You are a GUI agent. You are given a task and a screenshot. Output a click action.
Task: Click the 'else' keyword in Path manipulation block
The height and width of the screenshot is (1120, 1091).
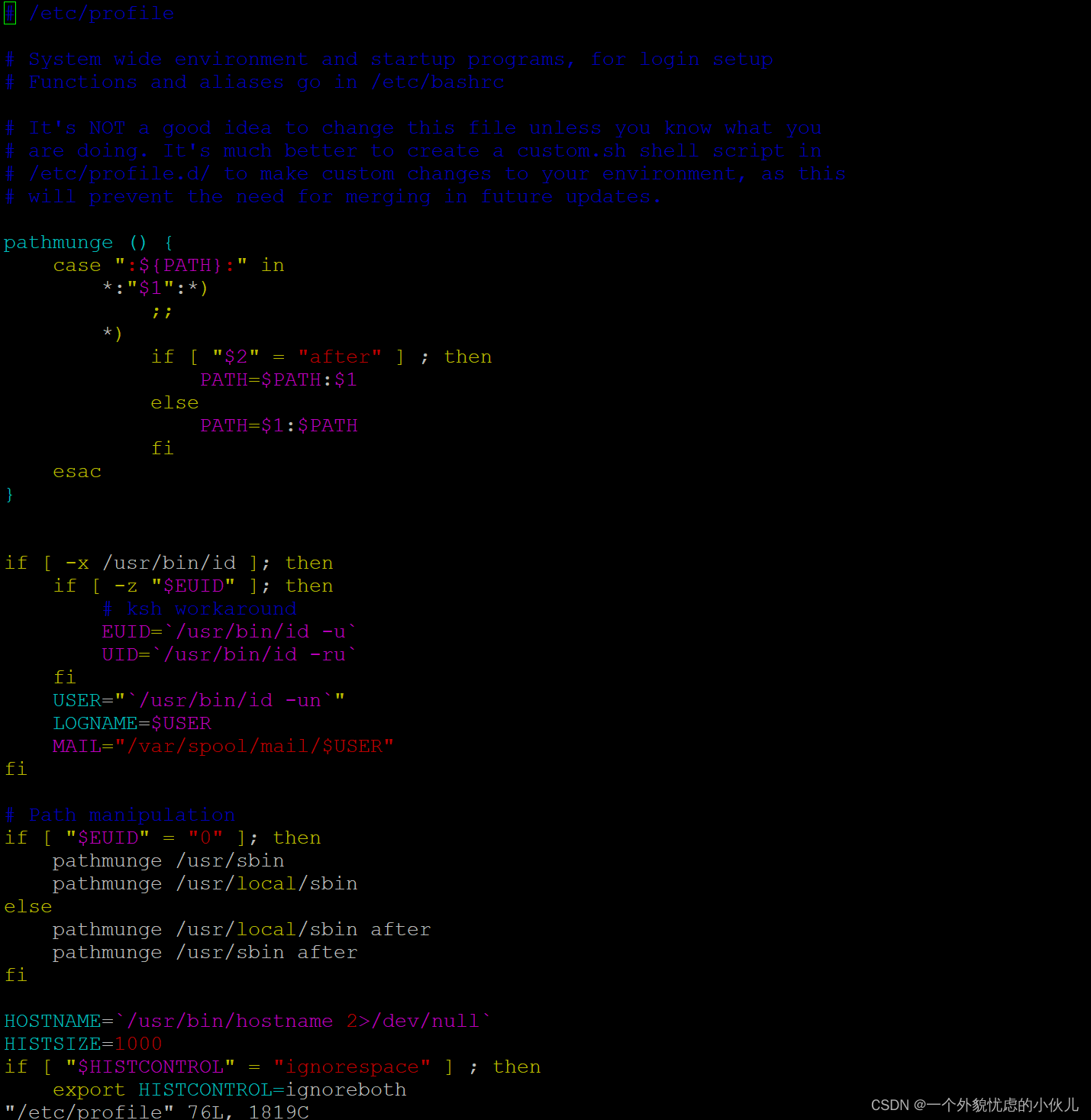tap(28, 907)
